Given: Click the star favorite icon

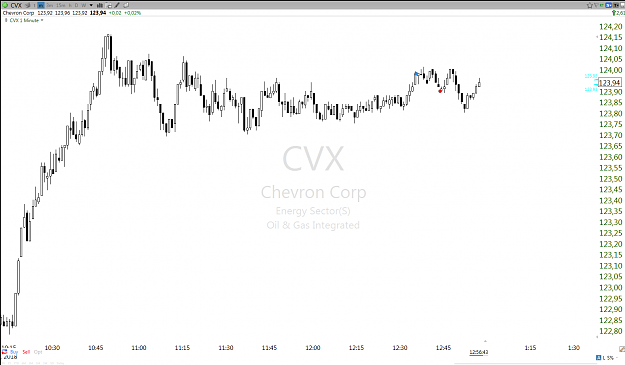Looking at the screenshot, I should (590, 5).
